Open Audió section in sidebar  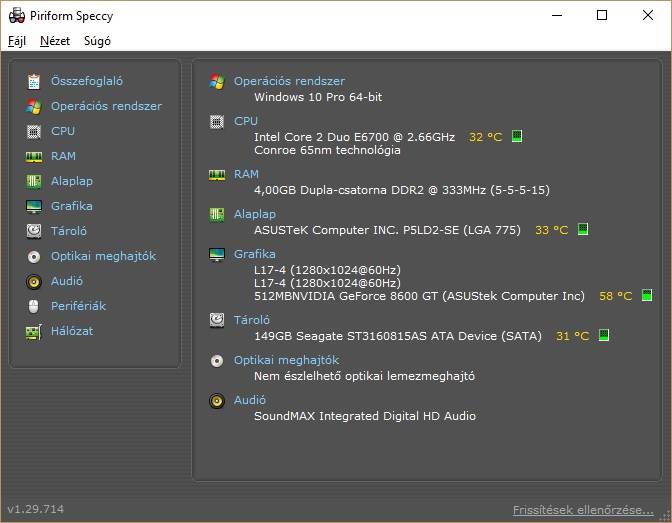[67, 281]
